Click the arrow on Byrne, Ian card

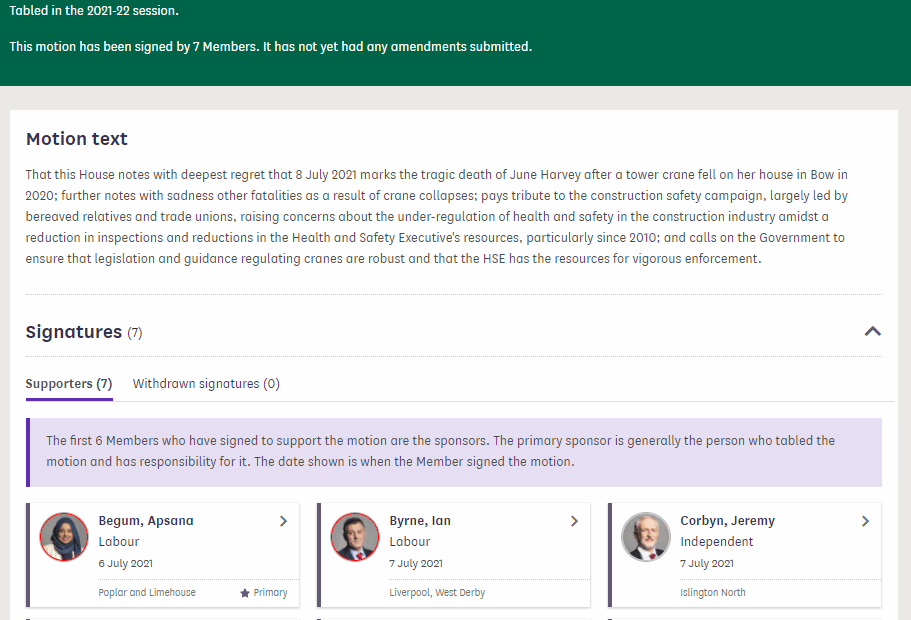(x=574, y=521)
